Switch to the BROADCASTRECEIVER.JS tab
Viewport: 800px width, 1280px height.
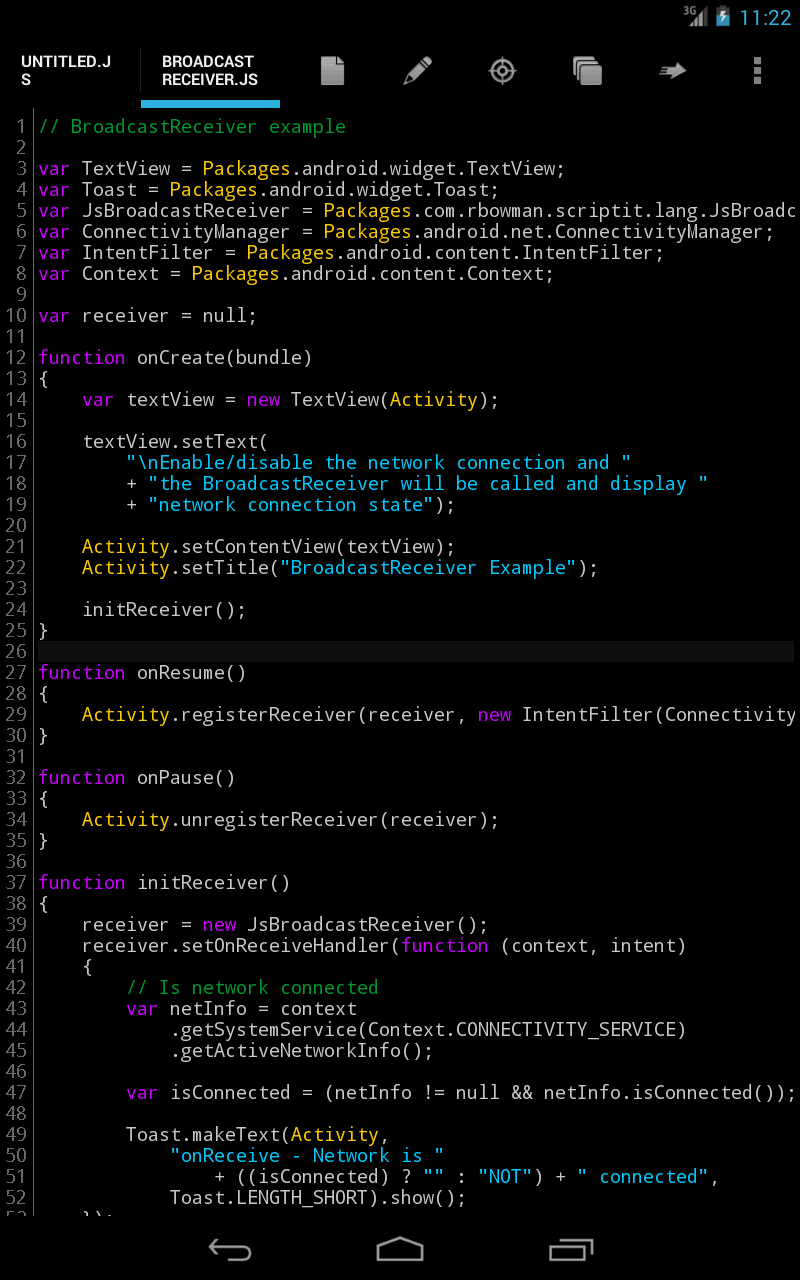pos(210,70)
